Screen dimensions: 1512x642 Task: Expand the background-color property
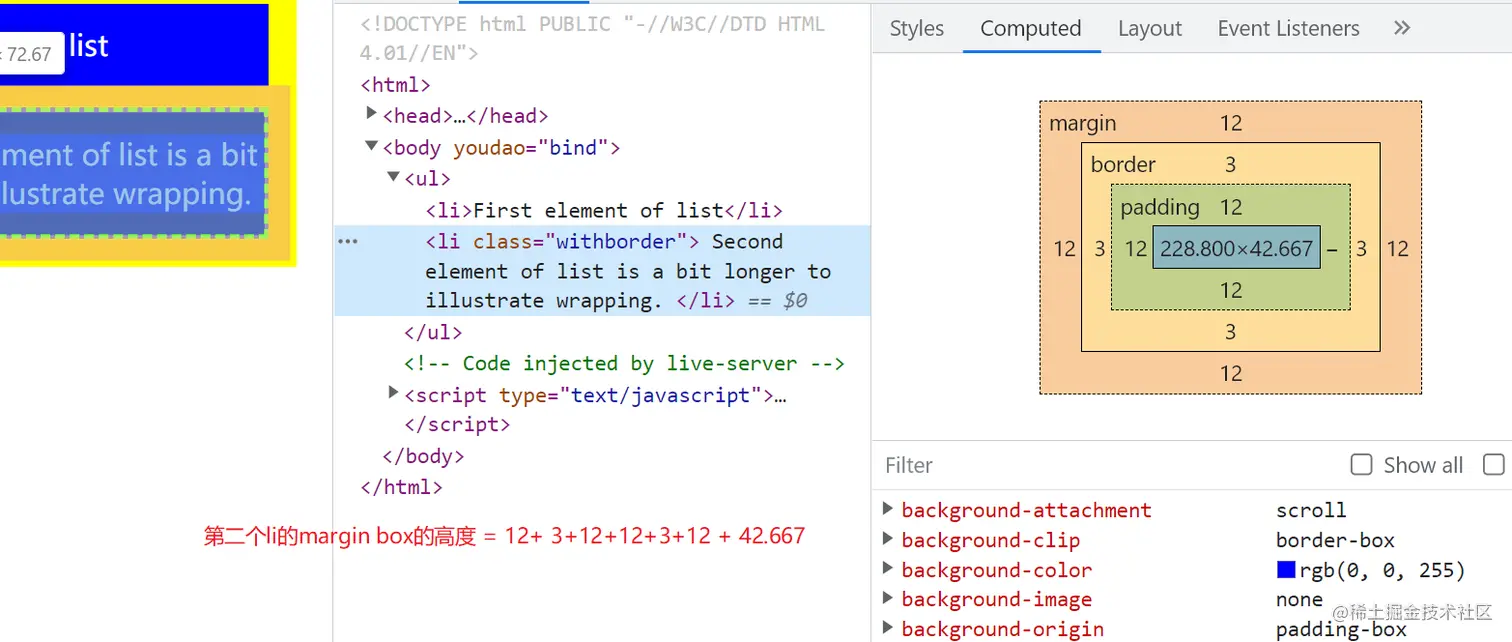(x=888, y=569)
